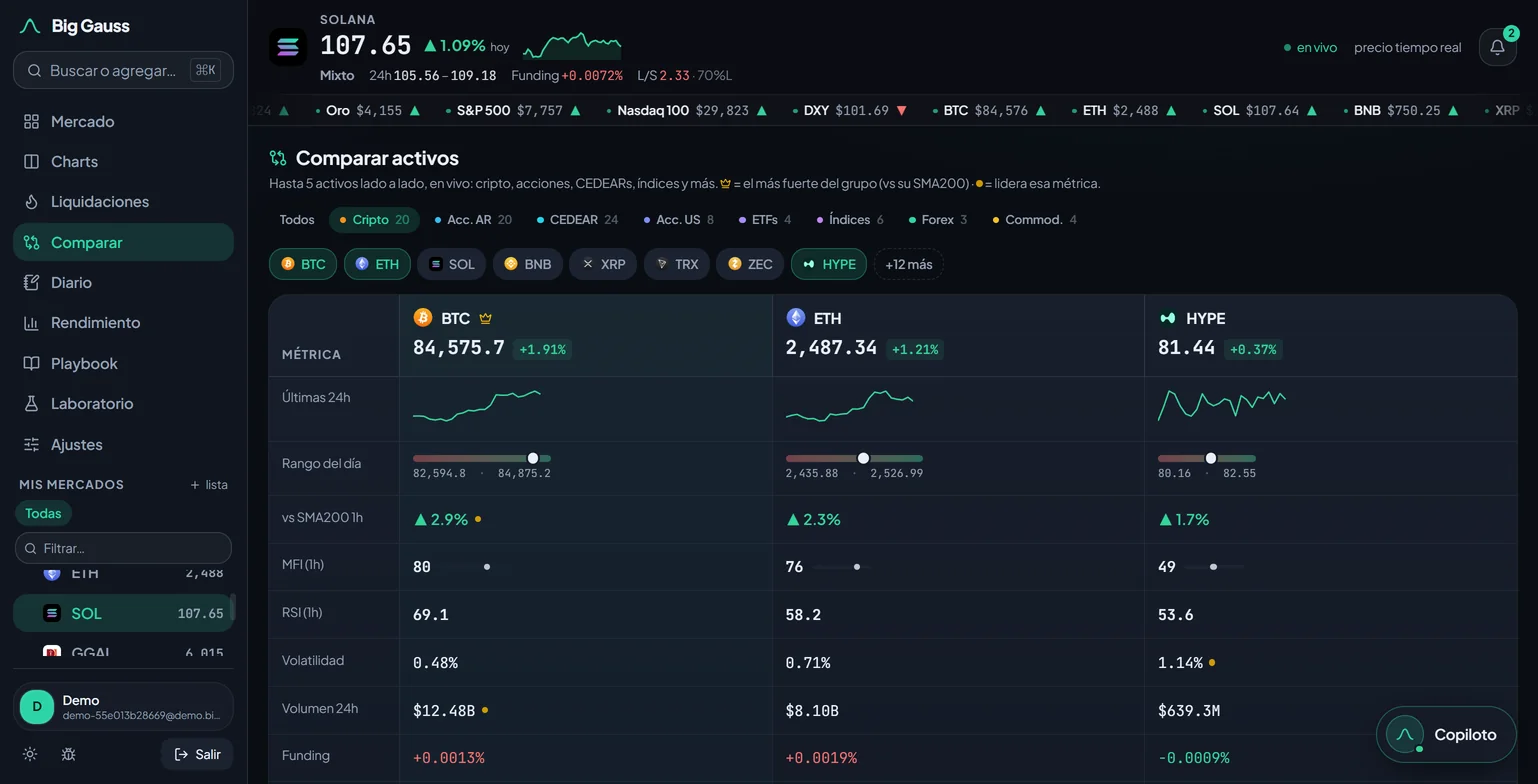The width and height of the screenshot is (1538, 784).
Task: Click the S&P 500 ticker item
Action: [x=513, y=111]
